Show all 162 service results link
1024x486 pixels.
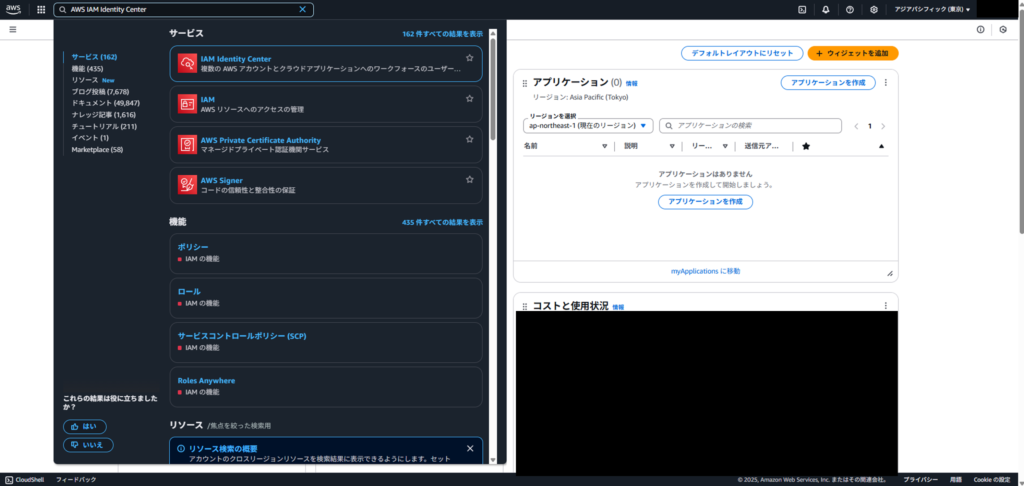click(x=443, y=33)
